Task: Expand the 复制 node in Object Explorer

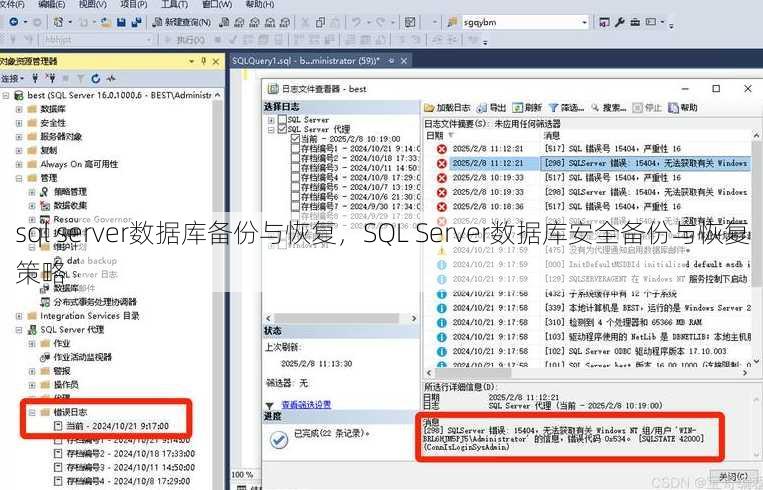Action: pos(19,150)
